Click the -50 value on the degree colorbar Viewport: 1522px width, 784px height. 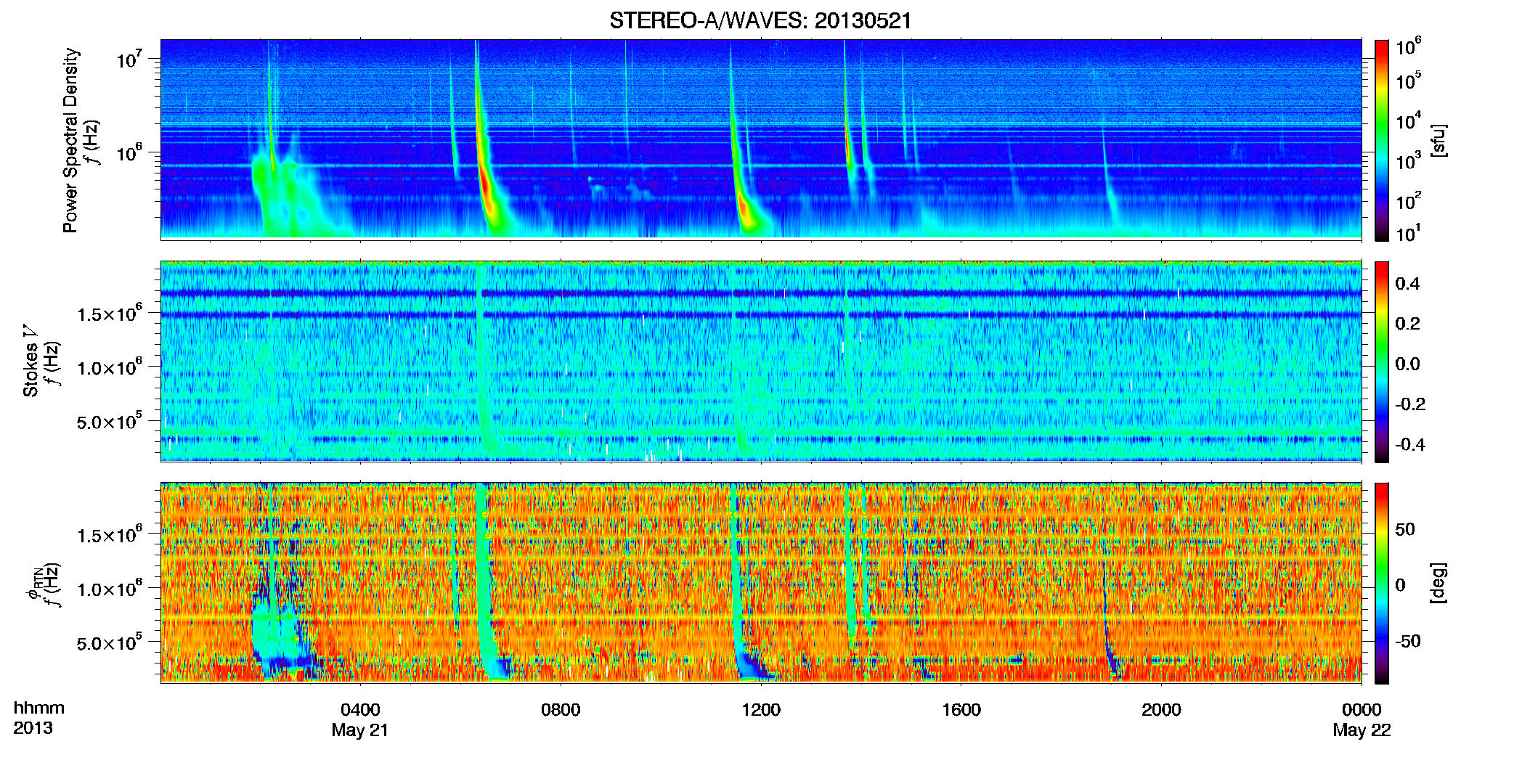pyautogui.click(x=1408, y=641)
